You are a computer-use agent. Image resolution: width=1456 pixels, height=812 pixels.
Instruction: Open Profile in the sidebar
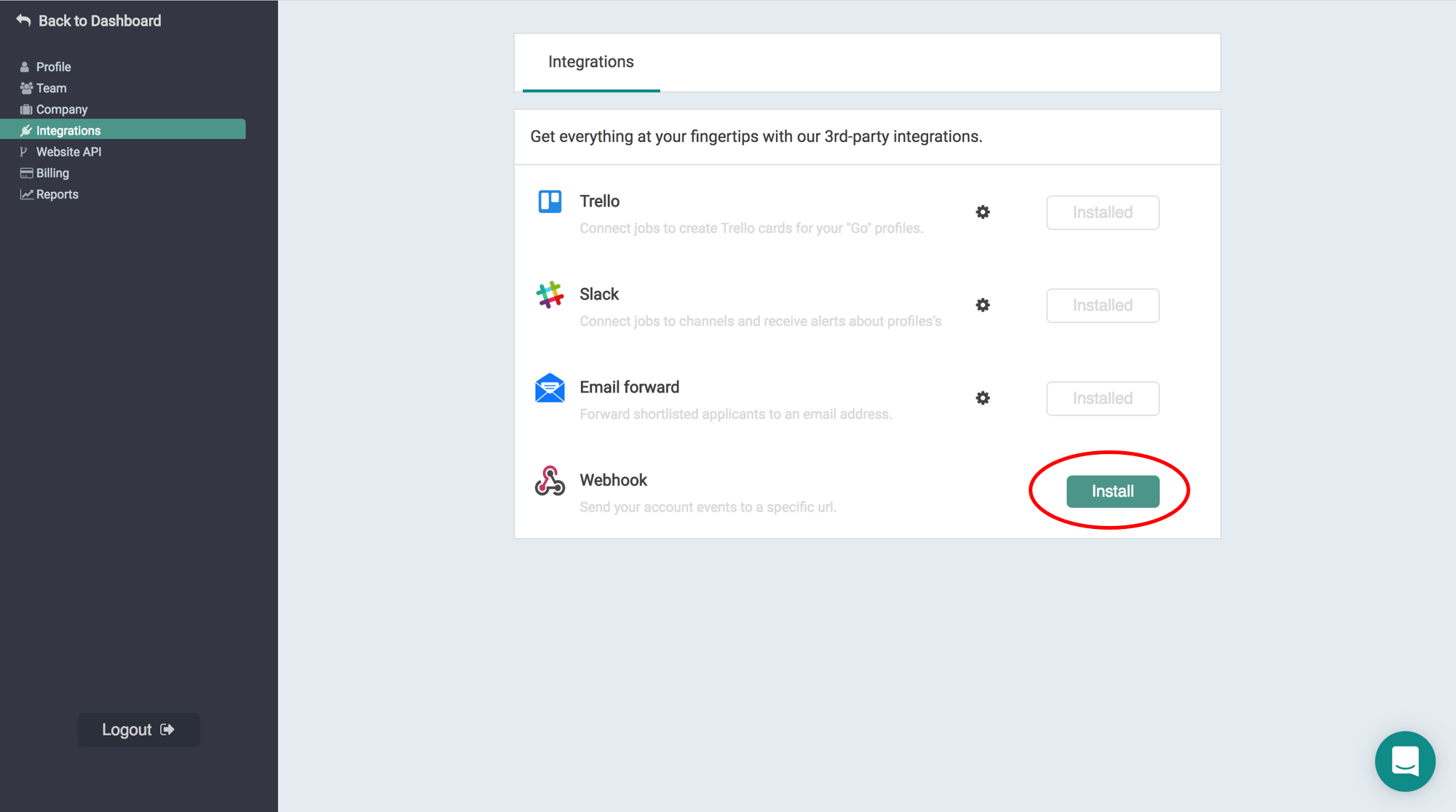53,67
